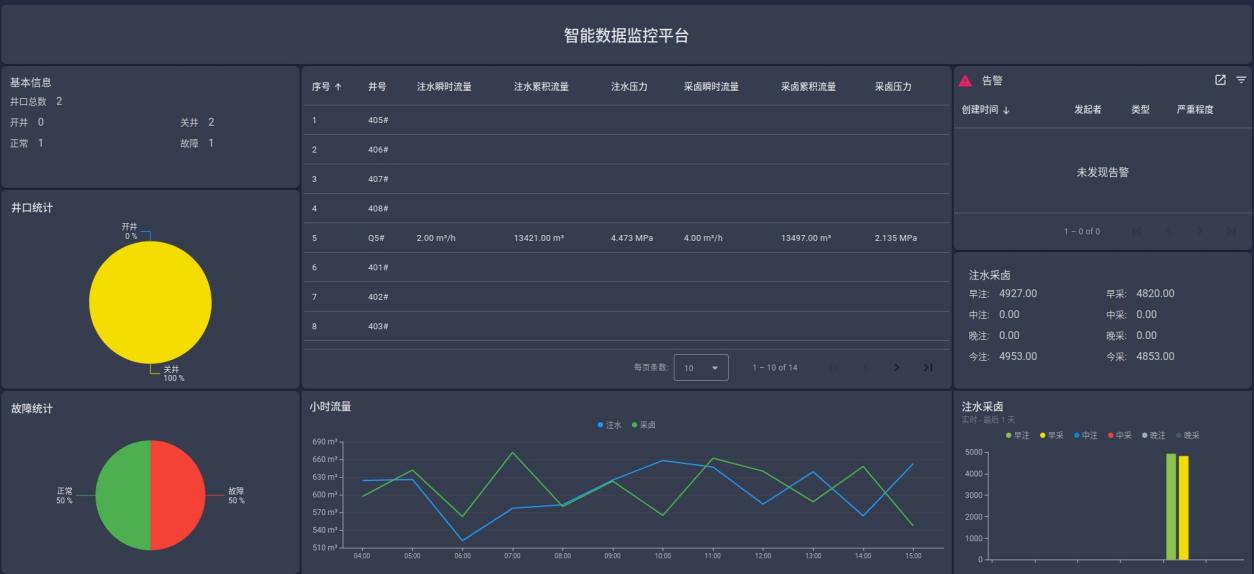The width and height of the screenshot is (1254, 574).
Task: Click the 井口统计 panel title
Action: (x=32, y=208)
